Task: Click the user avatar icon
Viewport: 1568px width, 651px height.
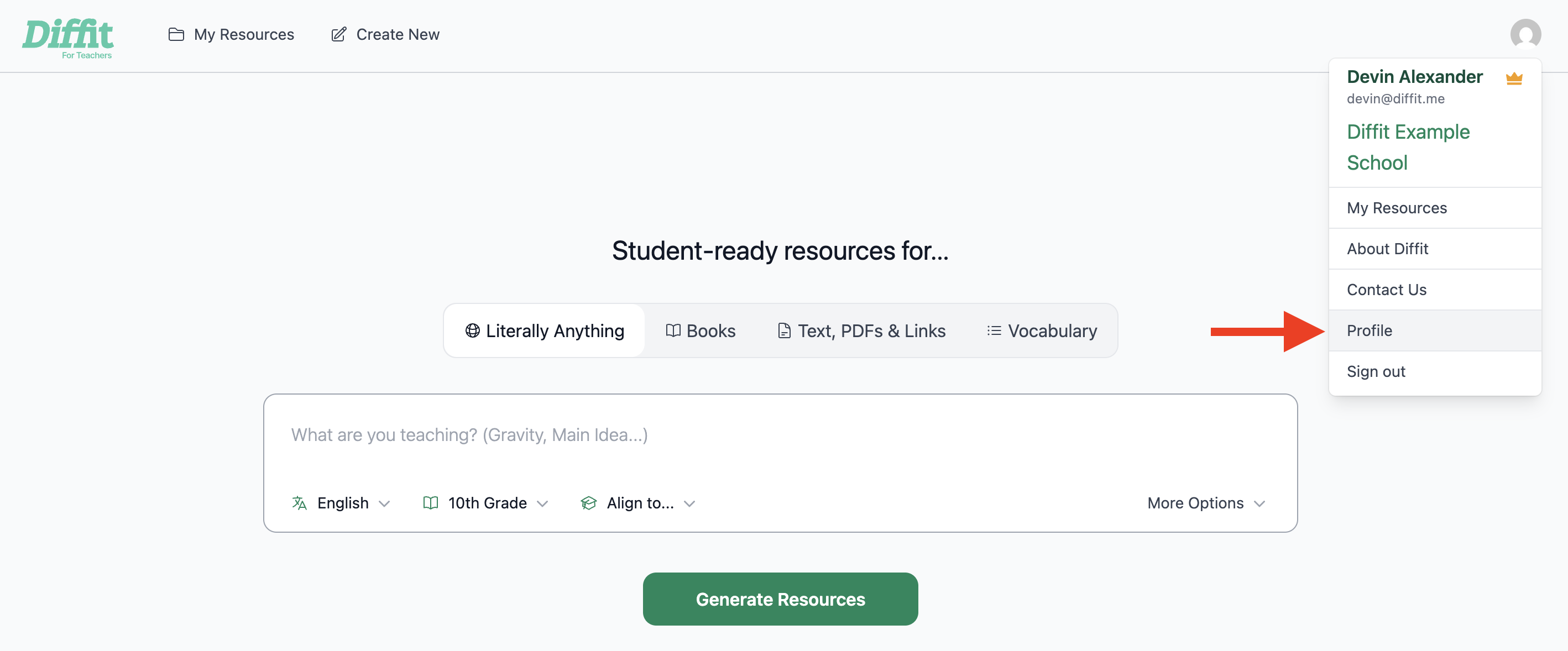Action: [1525, 34]
